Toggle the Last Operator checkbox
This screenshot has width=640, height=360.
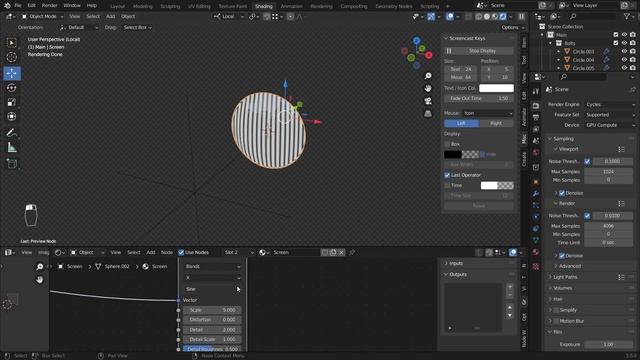pyautogui.click(x=447, y=175)
